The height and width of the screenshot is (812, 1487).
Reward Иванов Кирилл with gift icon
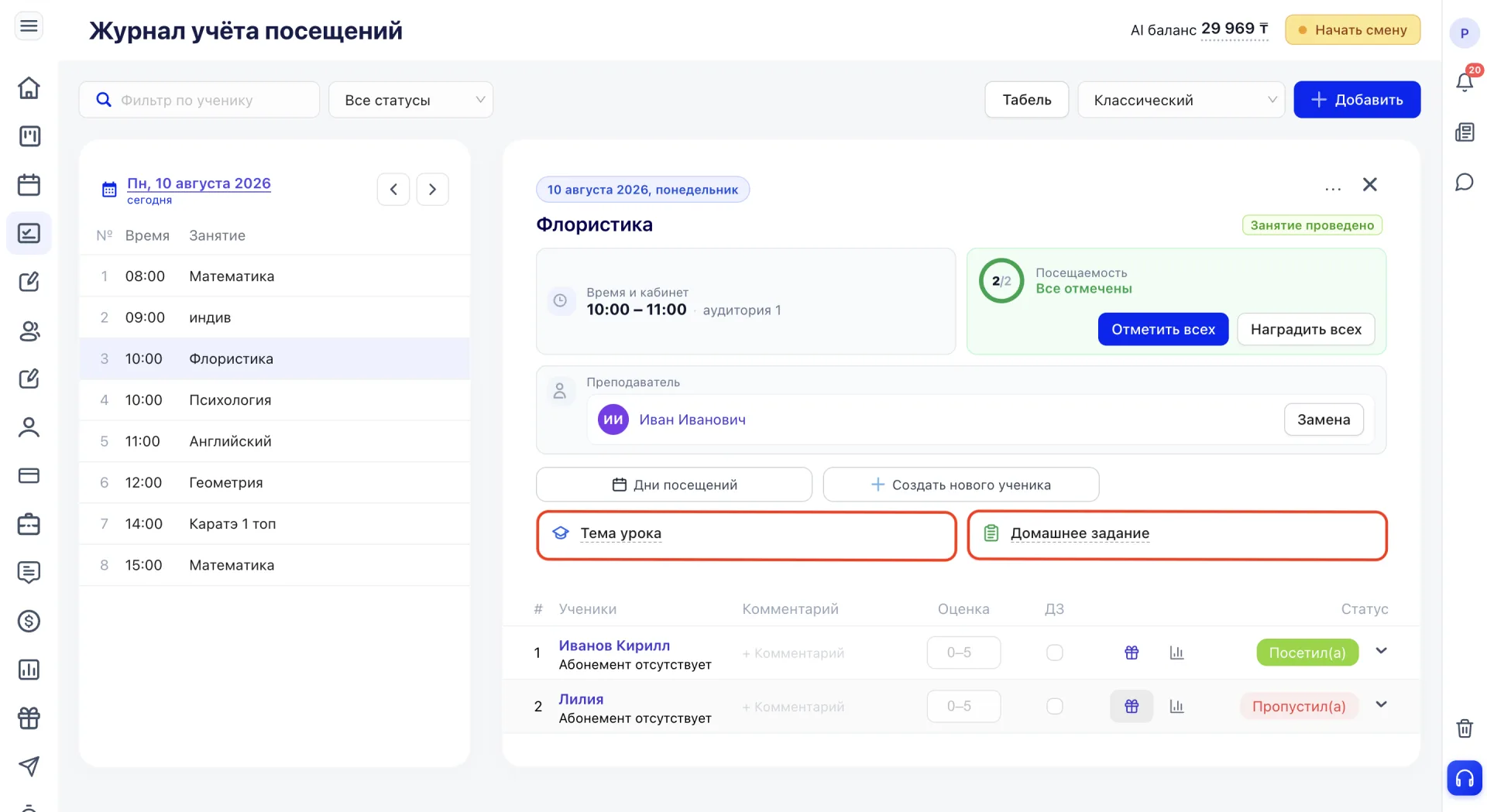tap(1132, 653)
